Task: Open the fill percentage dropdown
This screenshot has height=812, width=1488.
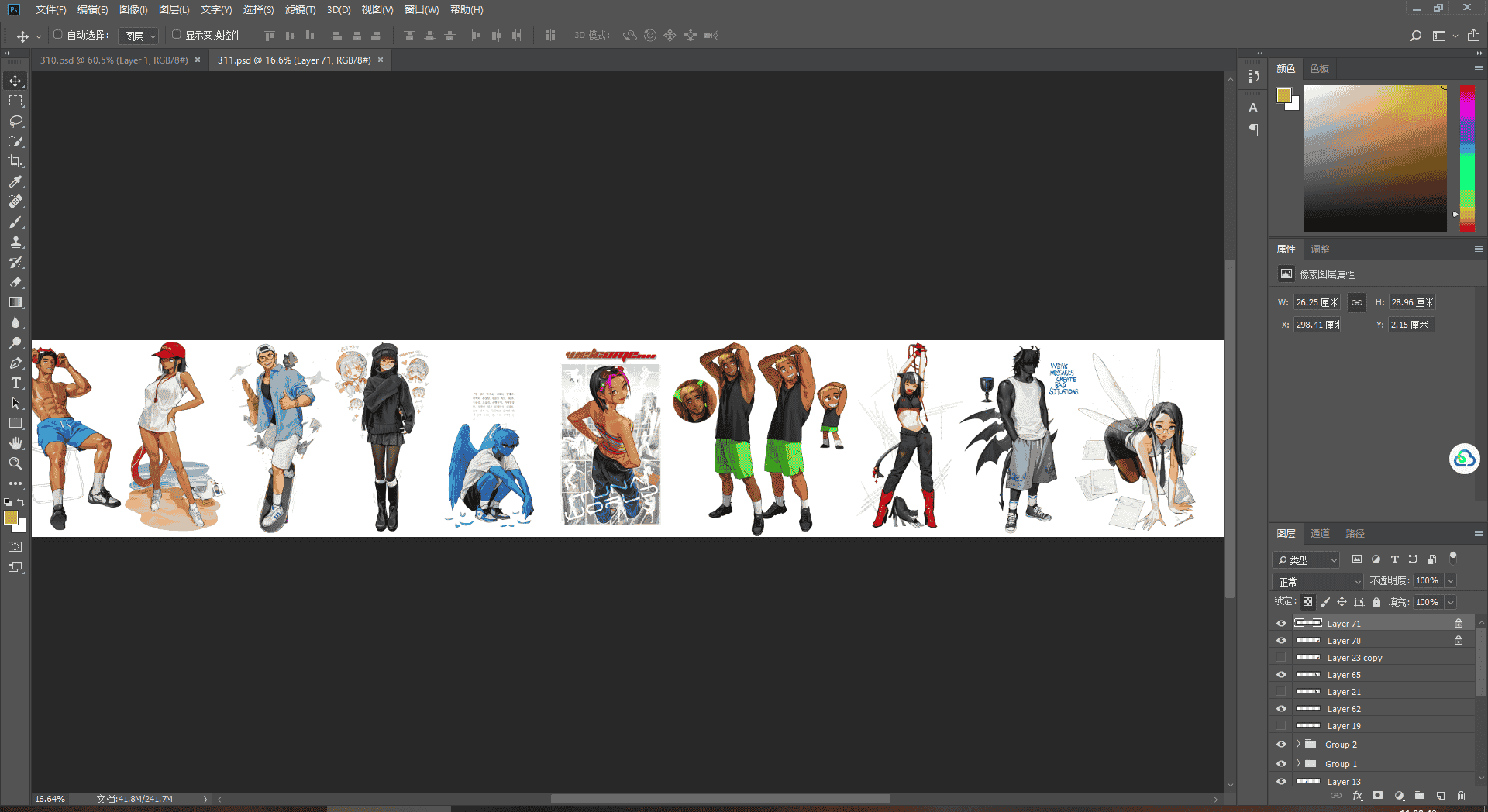Action: 1451,602
